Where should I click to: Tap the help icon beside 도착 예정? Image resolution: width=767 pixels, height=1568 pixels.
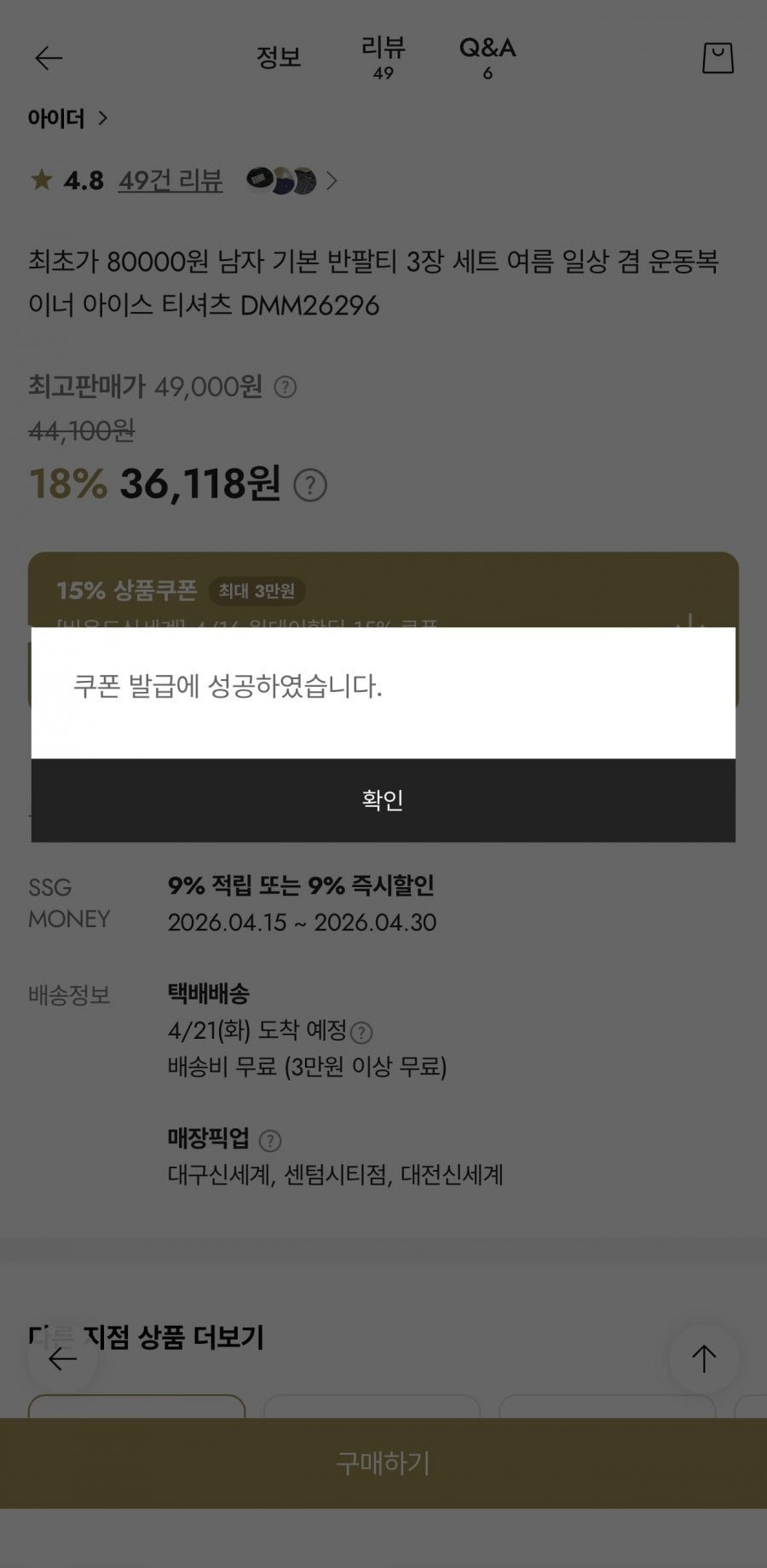pyautogui.click(x=361, y=1033)
